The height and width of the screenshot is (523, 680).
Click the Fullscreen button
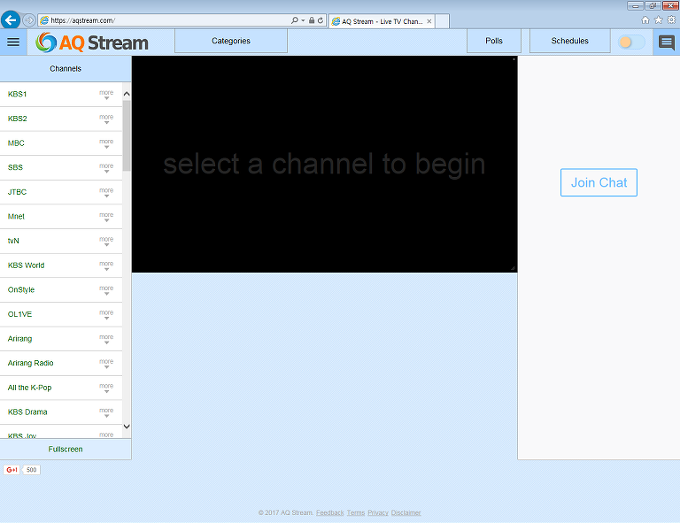coord(65,449)
